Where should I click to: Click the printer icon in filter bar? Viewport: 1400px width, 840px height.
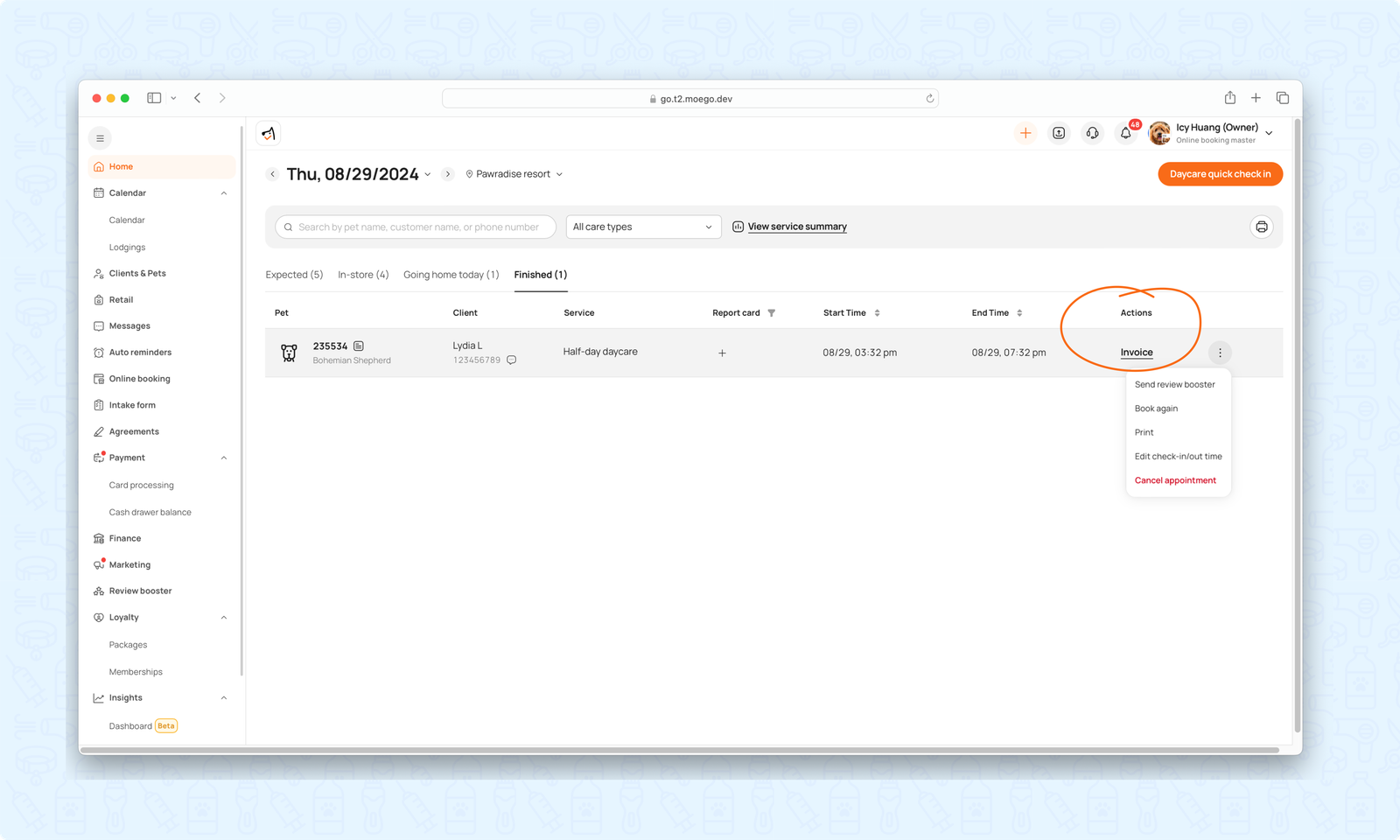(1262, 227)
